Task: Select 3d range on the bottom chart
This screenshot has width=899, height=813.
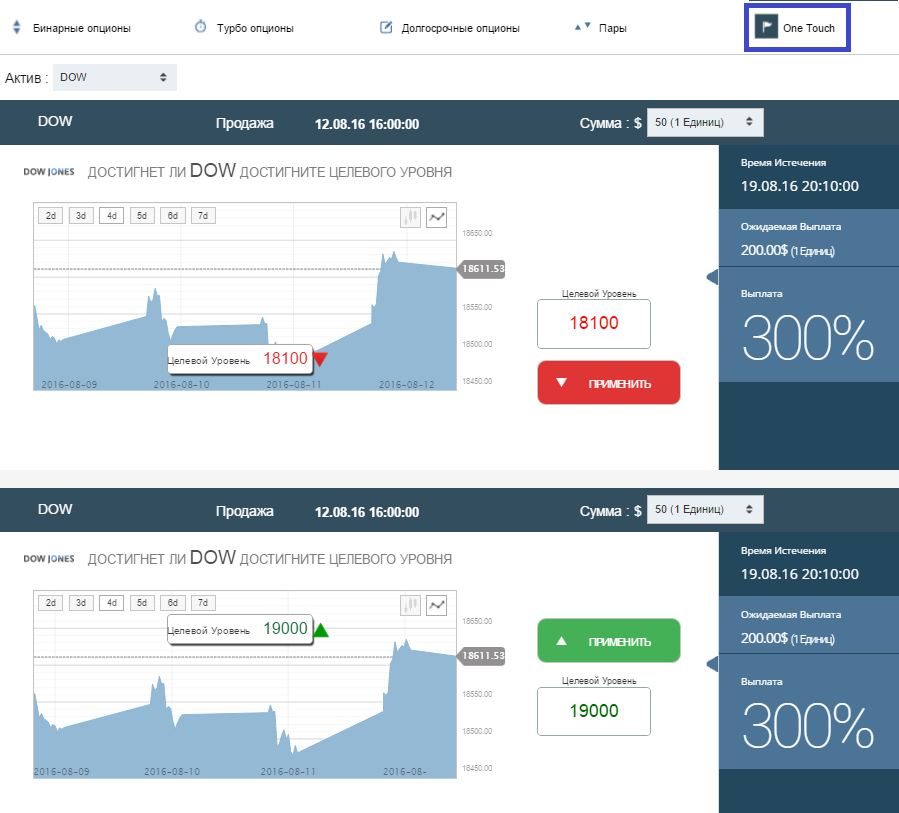Action: click(x=81, y=603)
